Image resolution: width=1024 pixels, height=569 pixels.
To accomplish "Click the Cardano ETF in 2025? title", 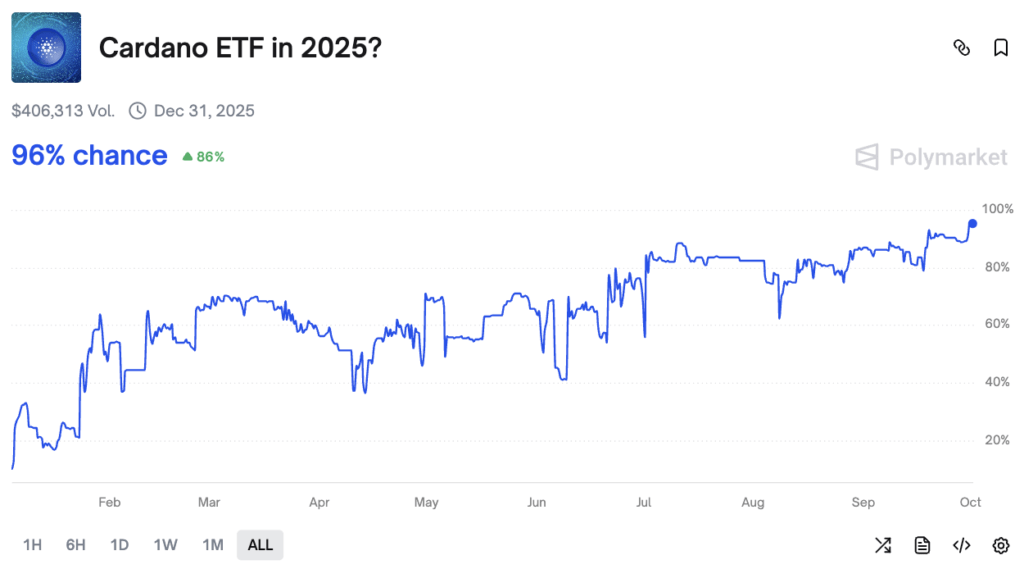I will pos(239,48).
